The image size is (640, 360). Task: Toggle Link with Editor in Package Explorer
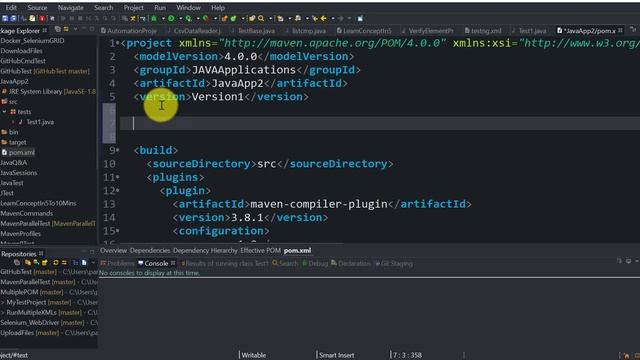(66, 29)
